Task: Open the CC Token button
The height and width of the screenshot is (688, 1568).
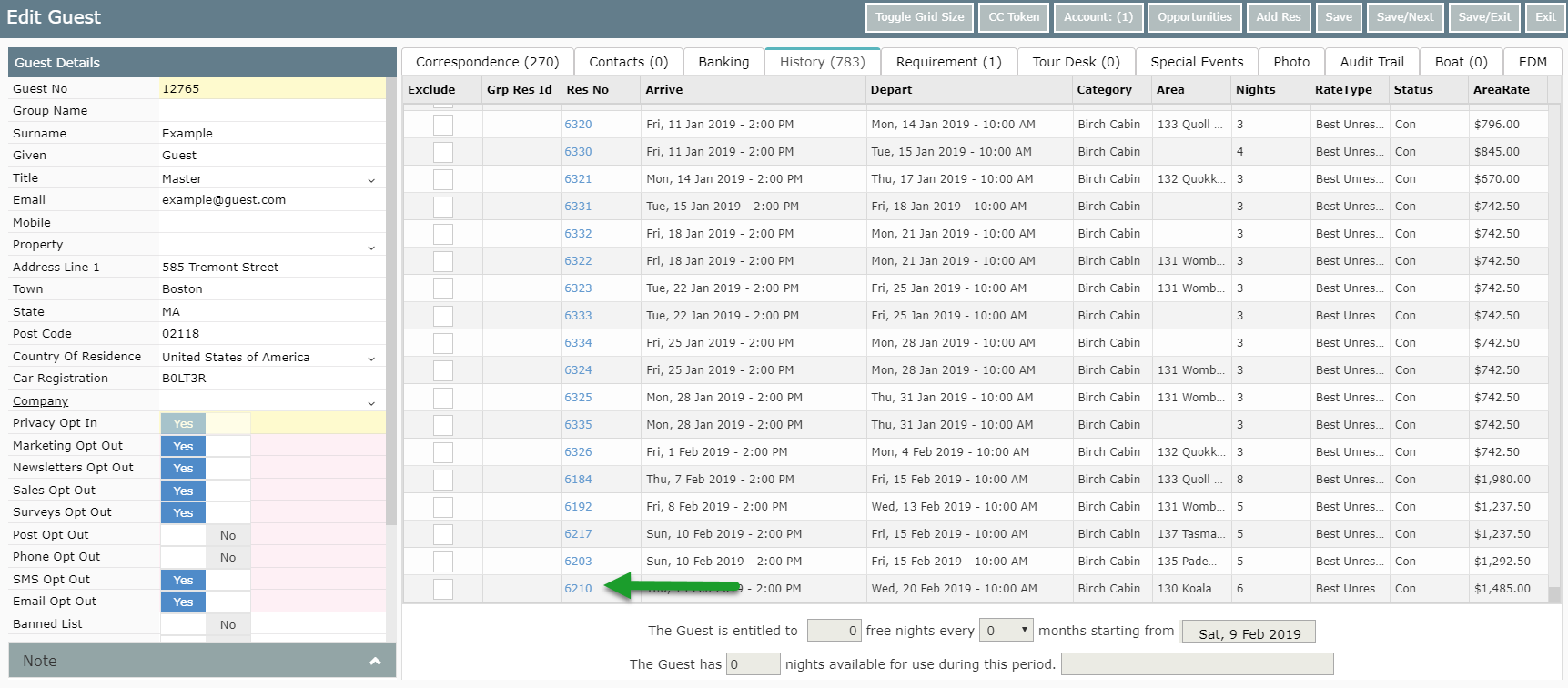Action: click(1014, 17)
